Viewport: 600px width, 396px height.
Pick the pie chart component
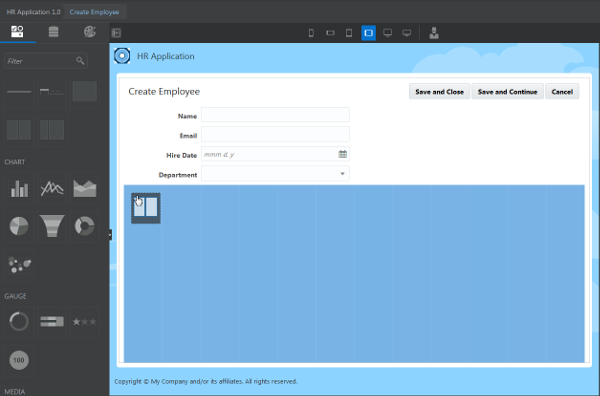click(19, 226)
